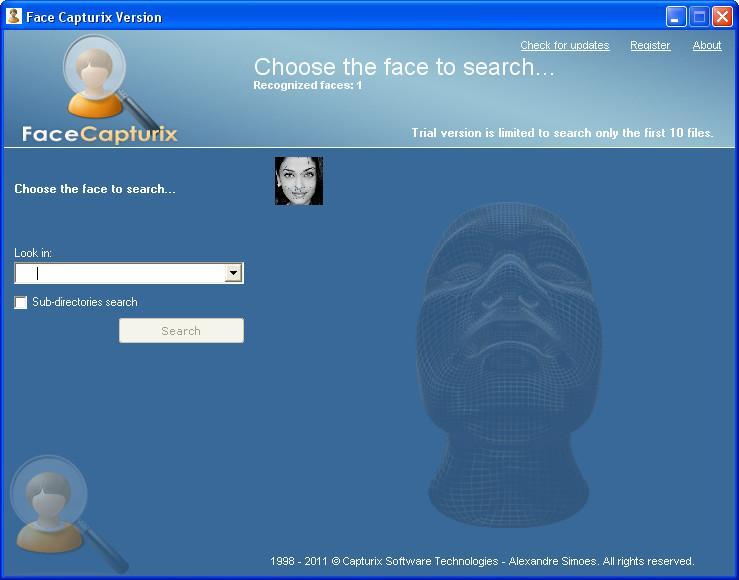The height and width of the screenshot is (580, 739).
Task: Click the maximize window button
Action: coord(699,17)
